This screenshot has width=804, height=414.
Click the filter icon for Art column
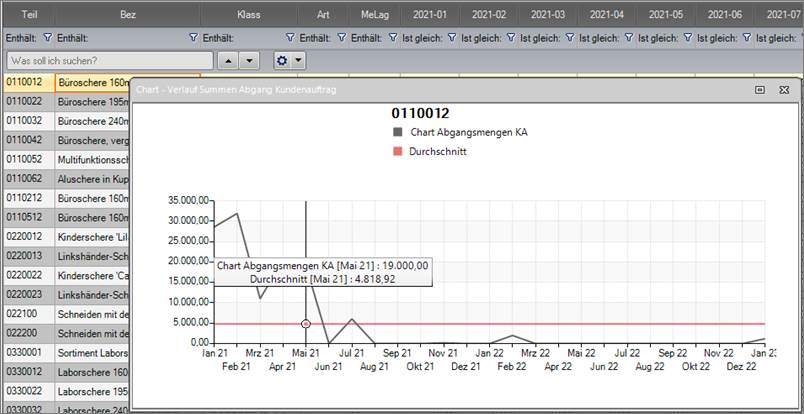[341, 37]
